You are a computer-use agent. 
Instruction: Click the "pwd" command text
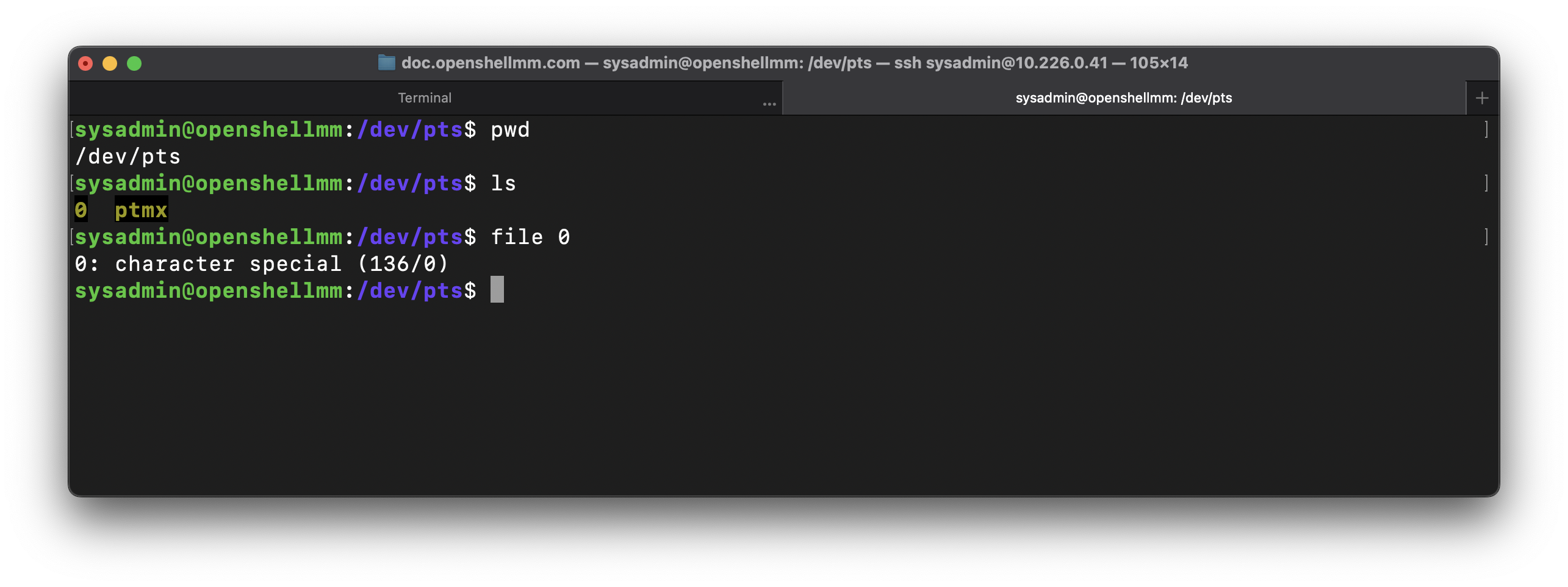[x=510, y=130]
